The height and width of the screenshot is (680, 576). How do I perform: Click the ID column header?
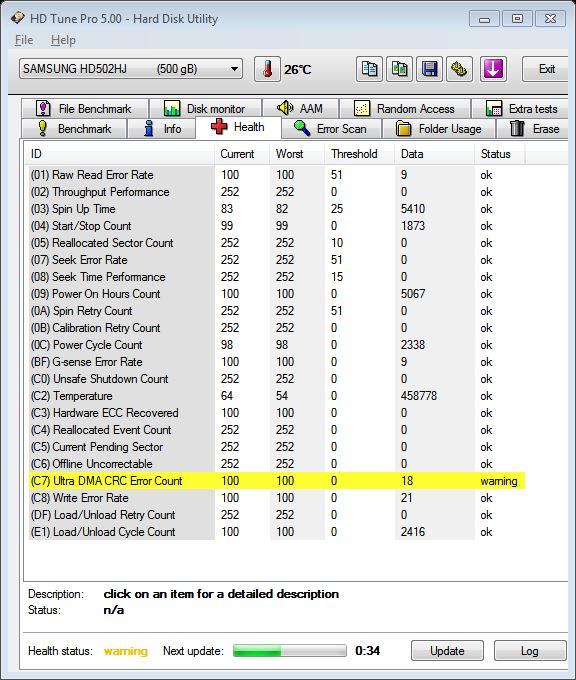(x=119, y=154)
